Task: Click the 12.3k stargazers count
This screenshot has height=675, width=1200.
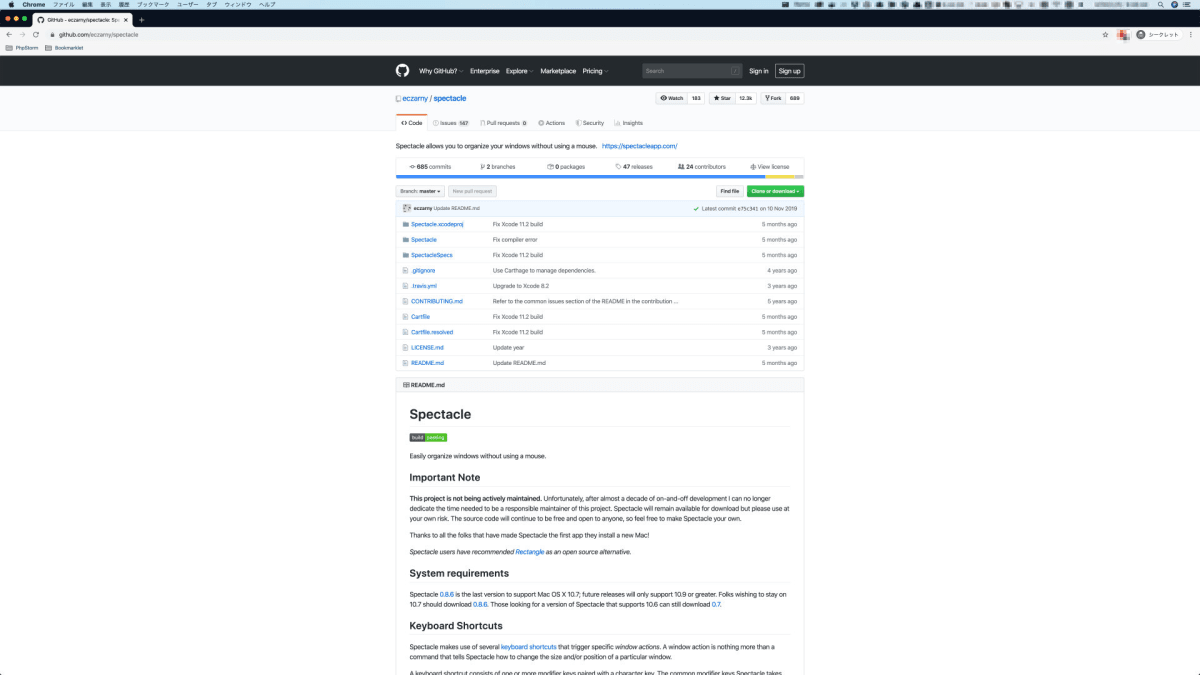Action: click(746, 98)
